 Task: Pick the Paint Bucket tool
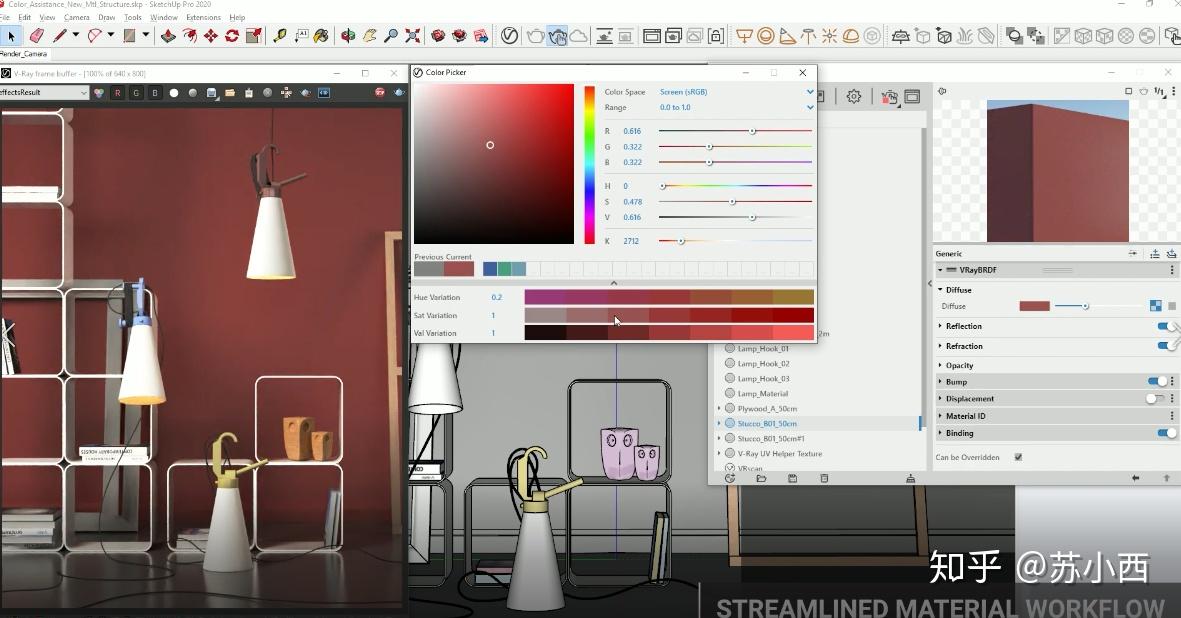click(322, 35)
